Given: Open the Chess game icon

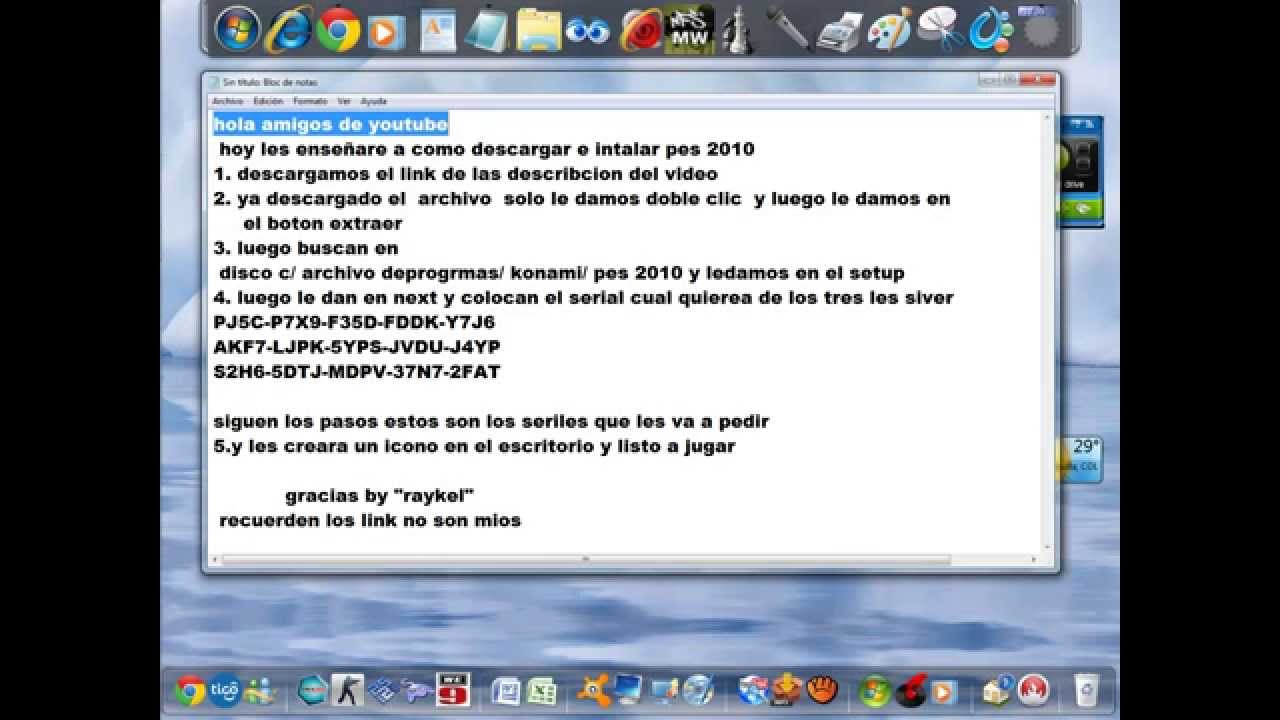Looking at the screenshot, I should [738, 30].
